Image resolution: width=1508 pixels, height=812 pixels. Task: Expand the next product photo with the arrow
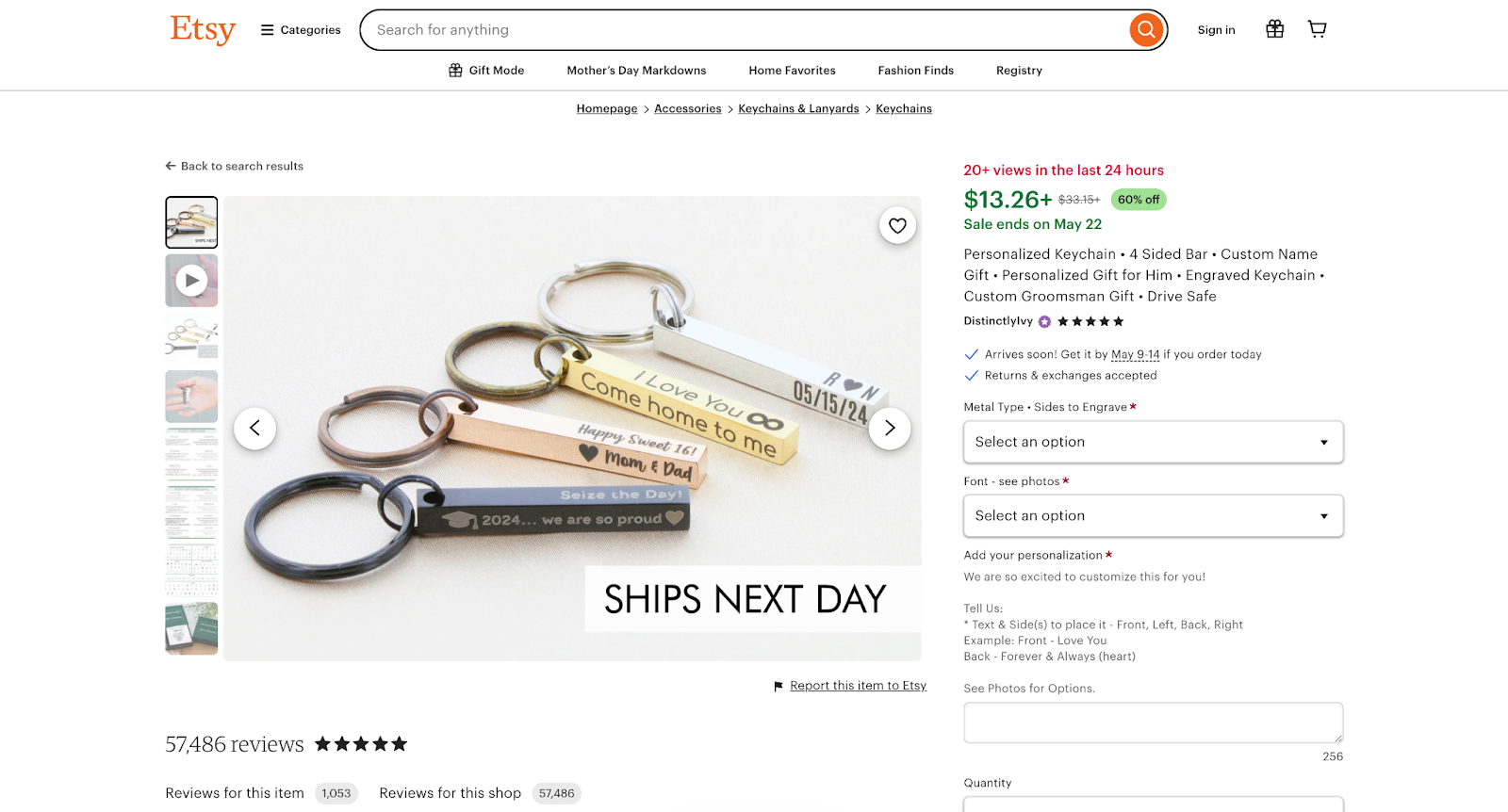pos(889,428)
